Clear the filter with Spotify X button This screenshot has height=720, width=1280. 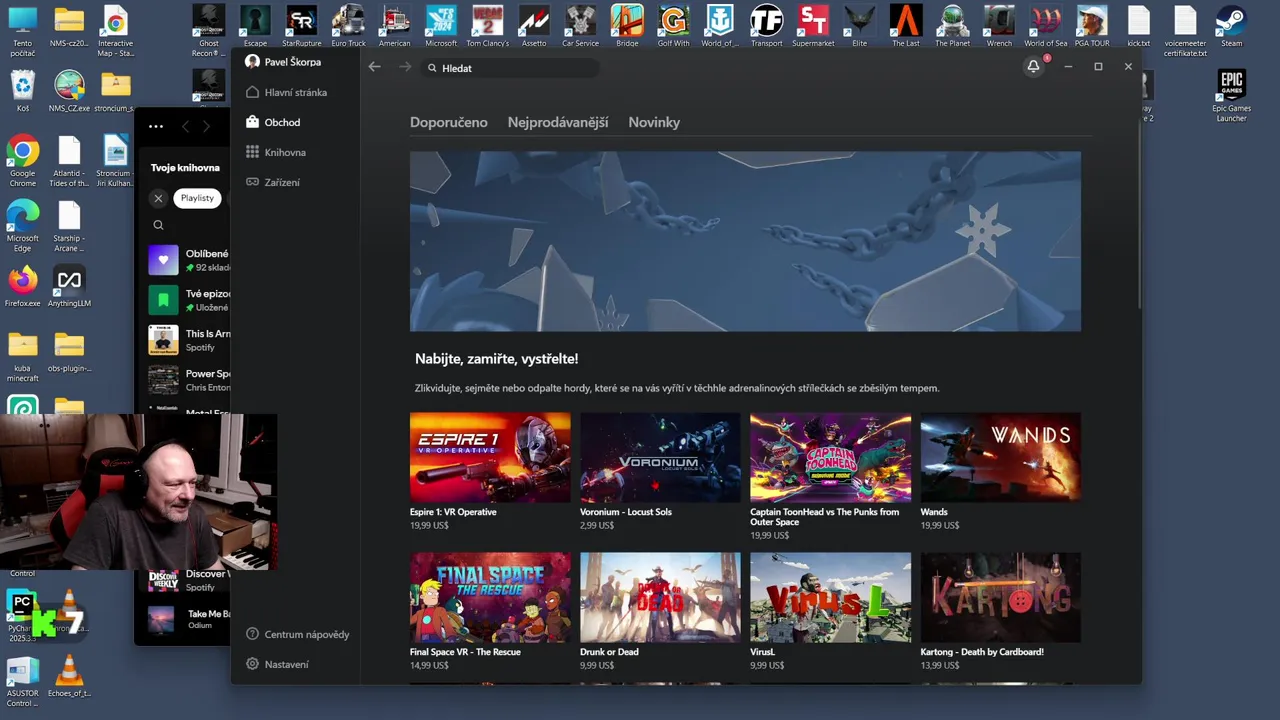click(x=158, y=198)
